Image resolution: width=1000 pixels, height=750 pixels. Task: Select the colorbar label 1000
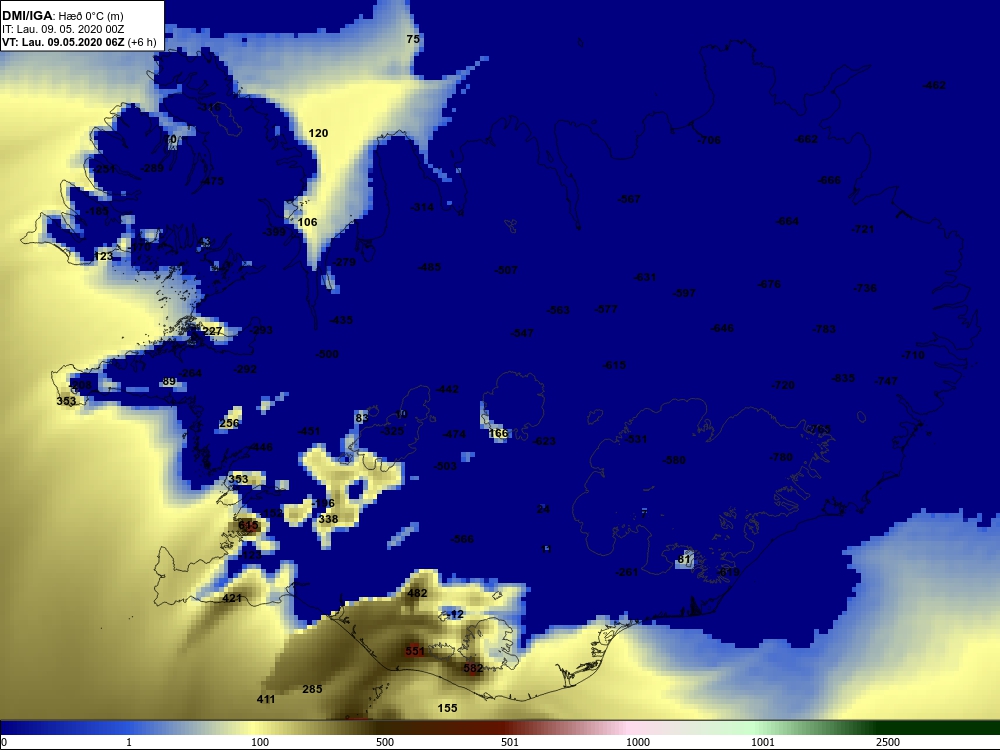point(638,742)
